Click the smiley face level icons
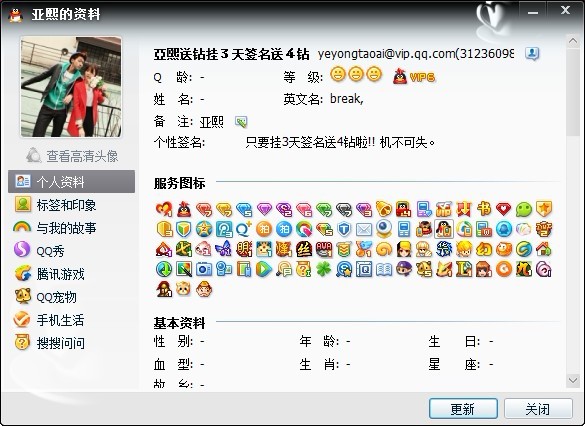Viewport: 585px width, 426px height. [x=356, y=74]
